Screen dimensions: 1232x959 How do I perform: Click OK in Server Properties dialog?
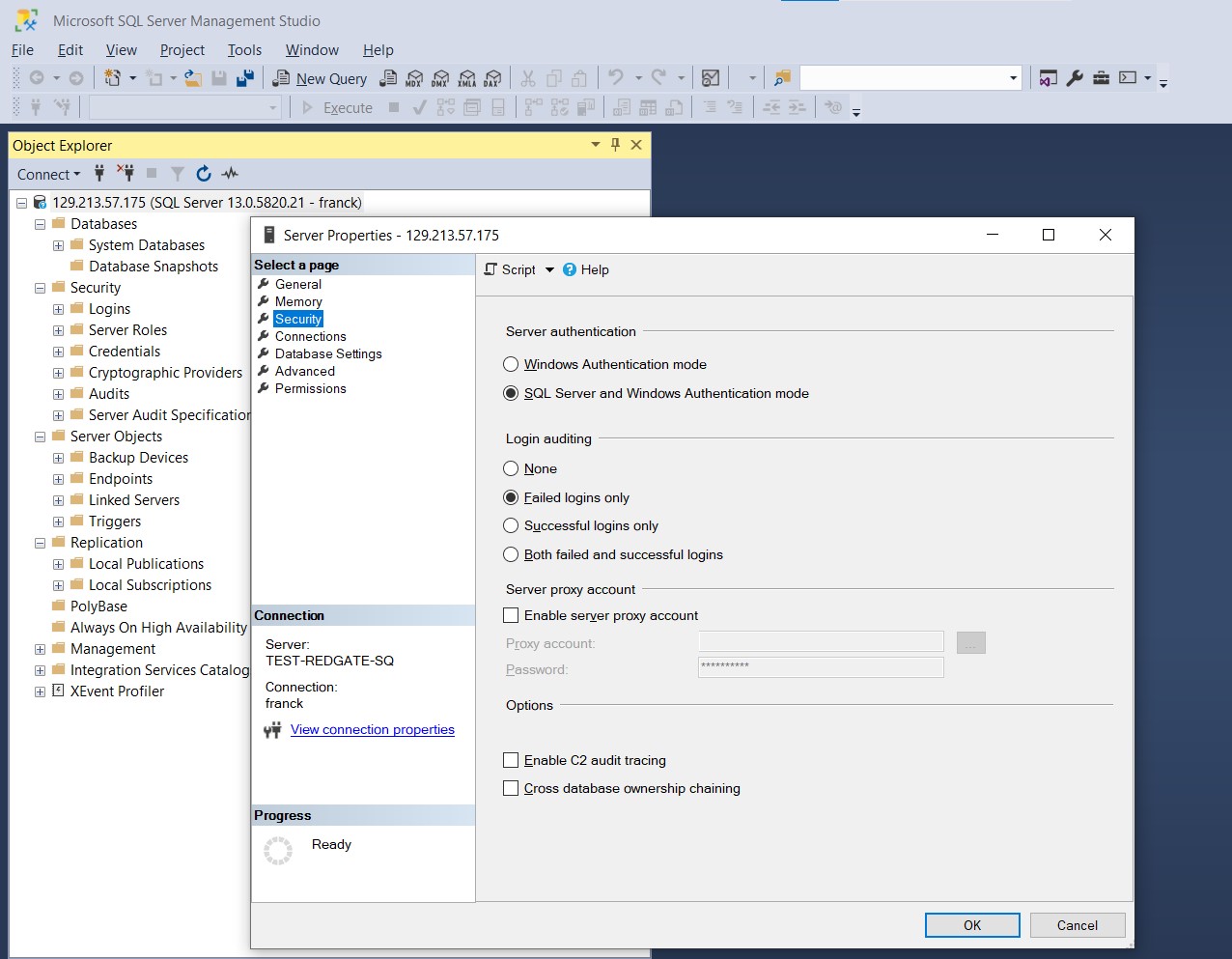click(x=972, y=925)
